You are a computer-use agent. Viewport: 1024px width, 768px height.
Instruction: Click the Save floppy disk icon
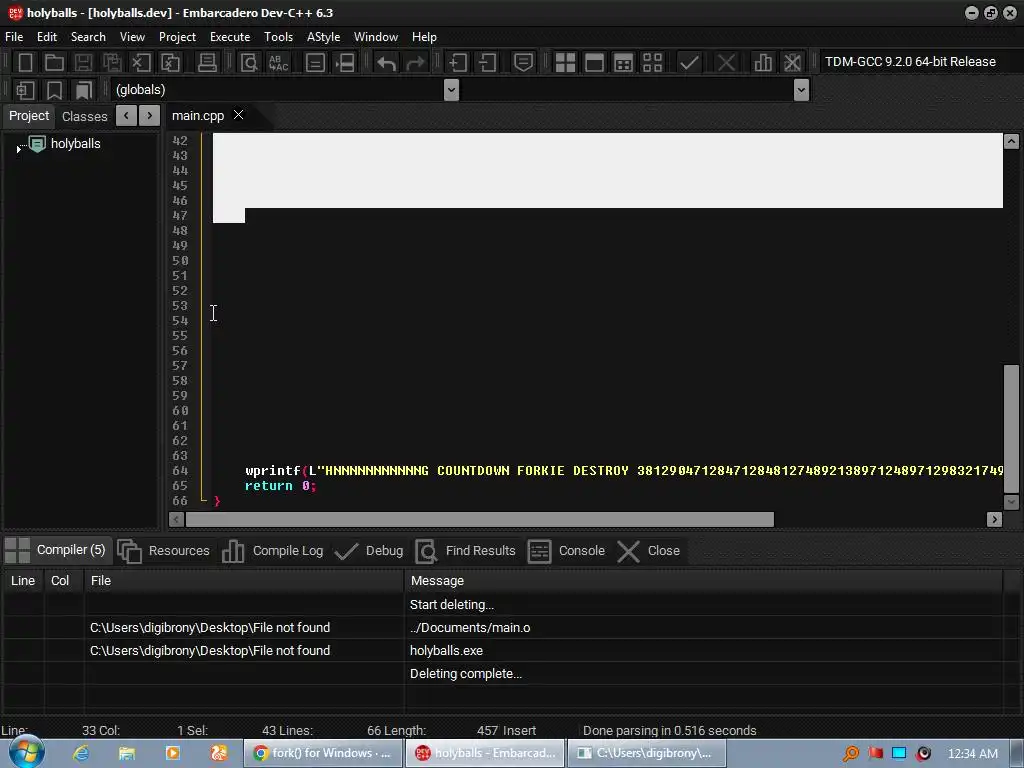click(x=83, y=63)
